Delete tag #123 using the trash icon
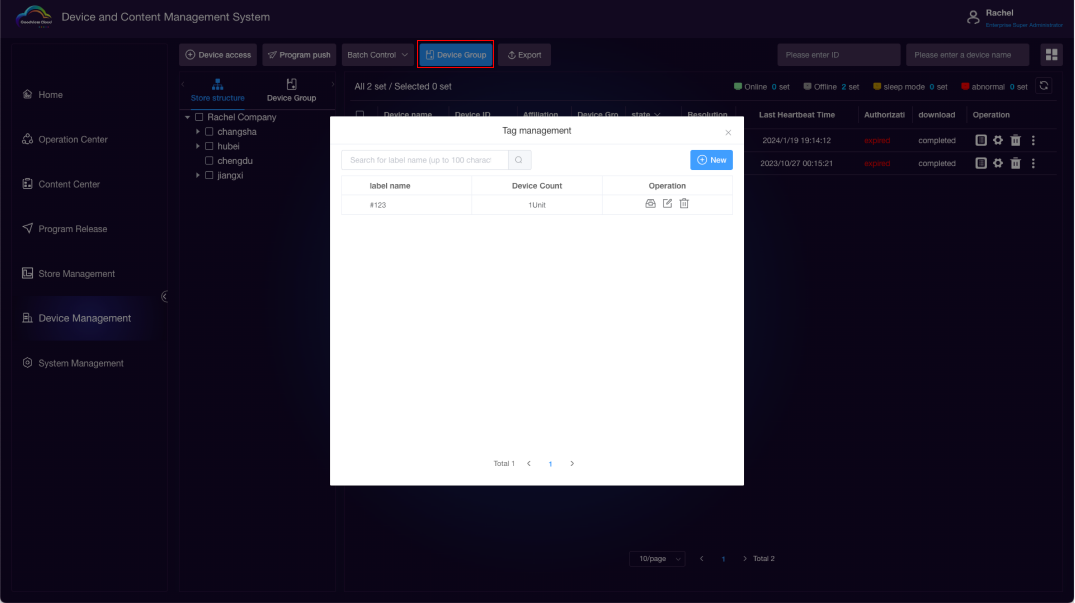 click(684, 204)
